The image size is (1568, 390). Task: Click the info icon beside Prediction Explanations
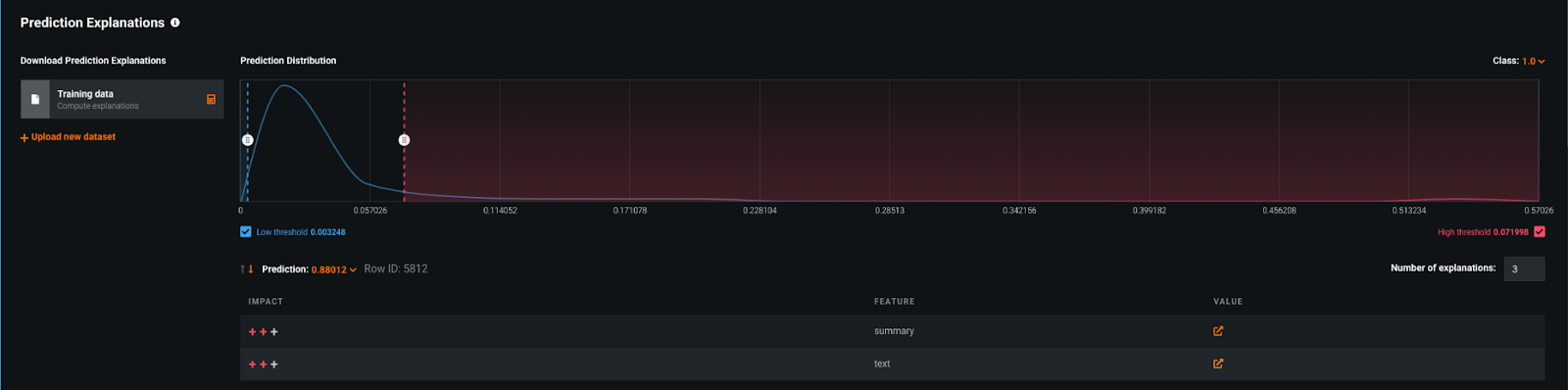pyautogui.click(x=175, y=23)
